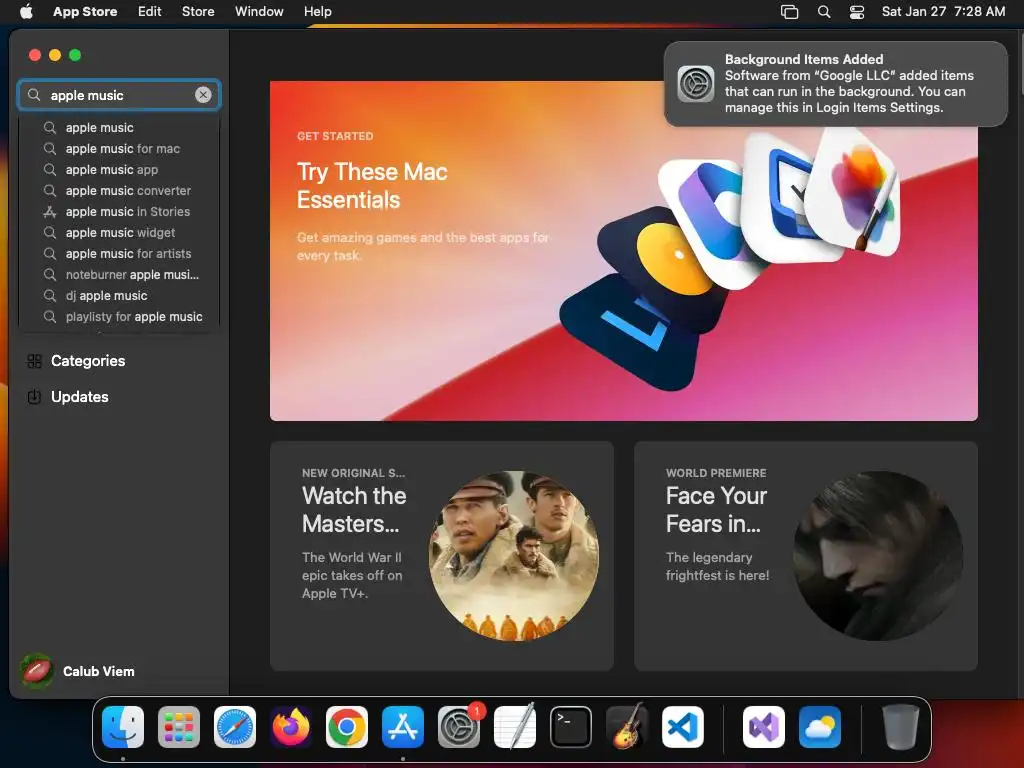Open the App Store menu

(85, 11)
